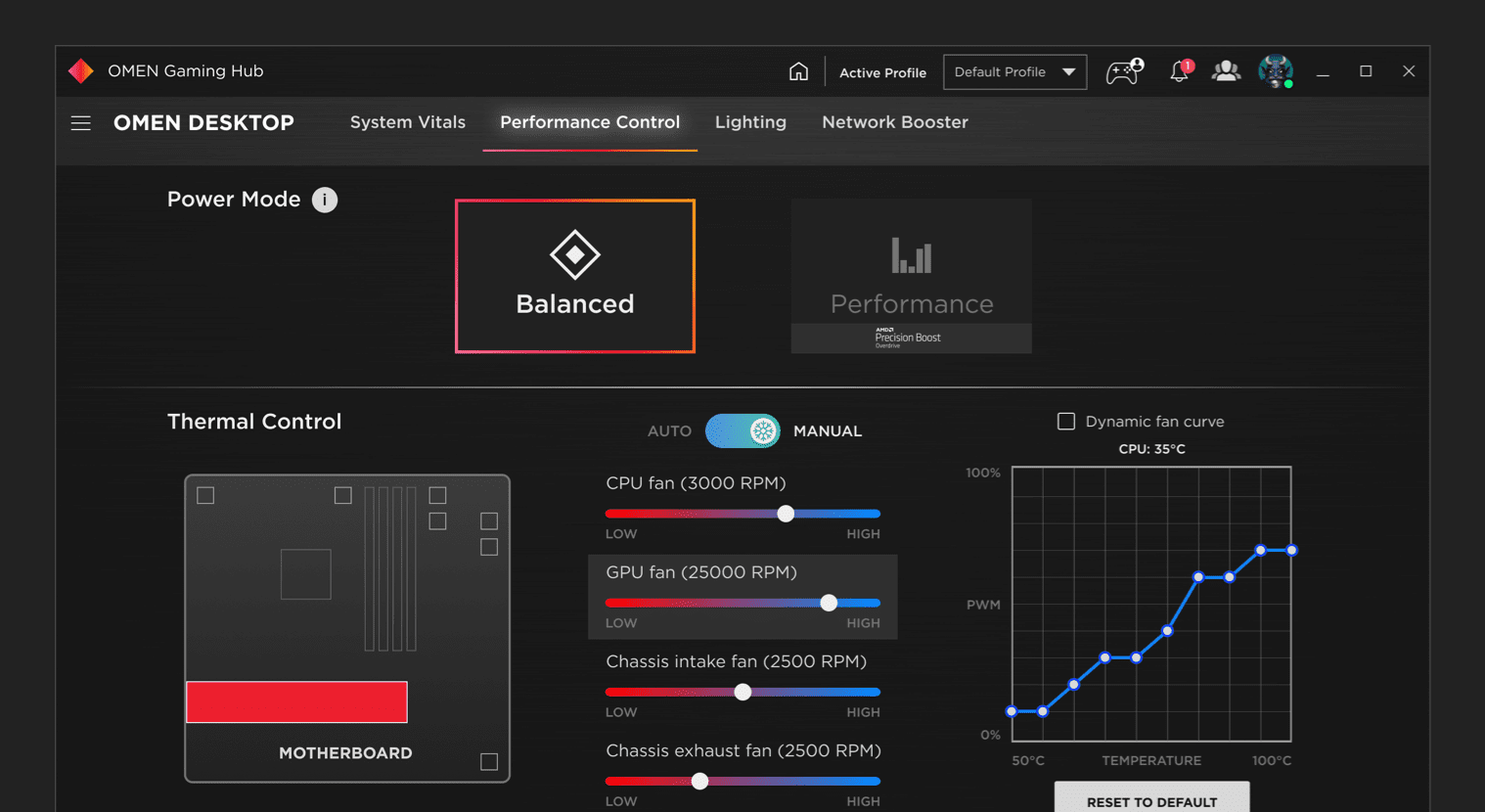Click the CPU fan slider handle

(786, 514)
